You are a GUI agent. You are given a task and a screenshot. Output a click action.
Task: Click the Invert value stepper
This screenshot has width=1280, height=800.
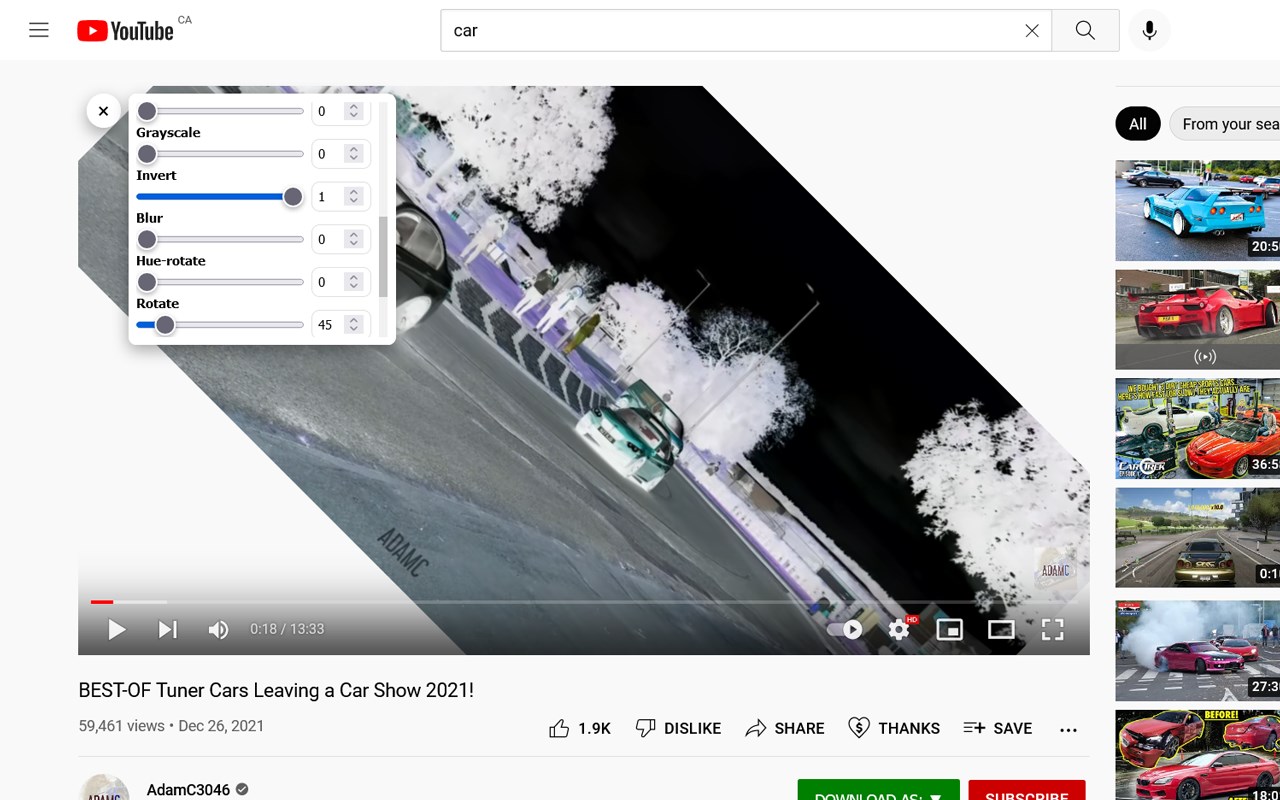(x=353, y=197)
